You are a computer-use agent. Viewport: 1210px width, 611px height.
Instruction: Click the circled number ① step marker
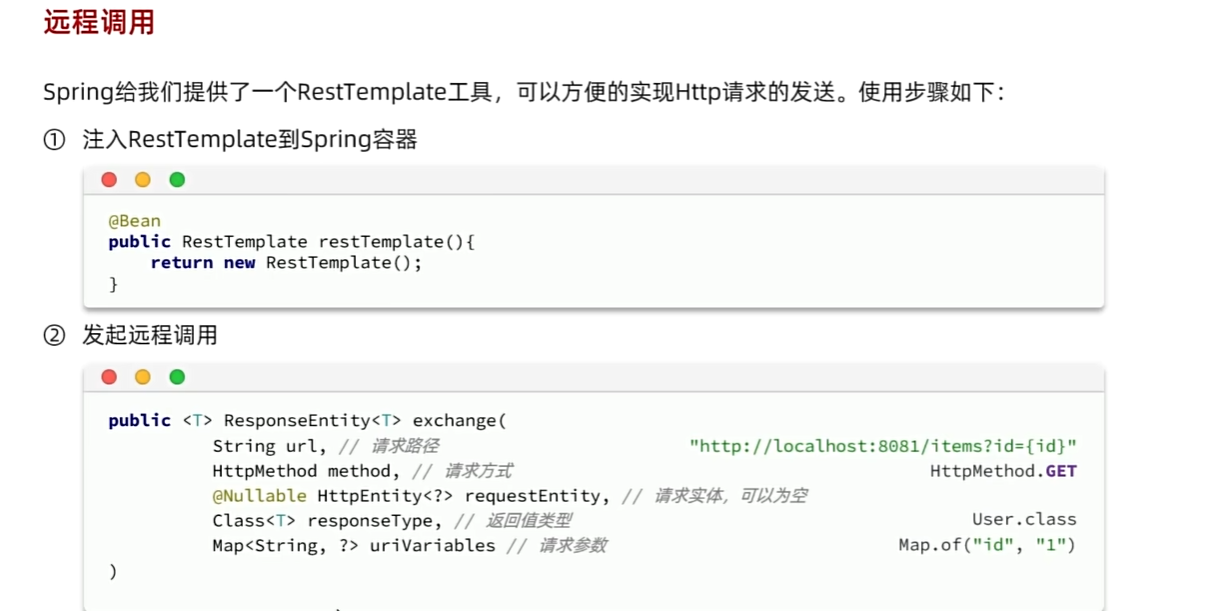click(x=54, y=140)
